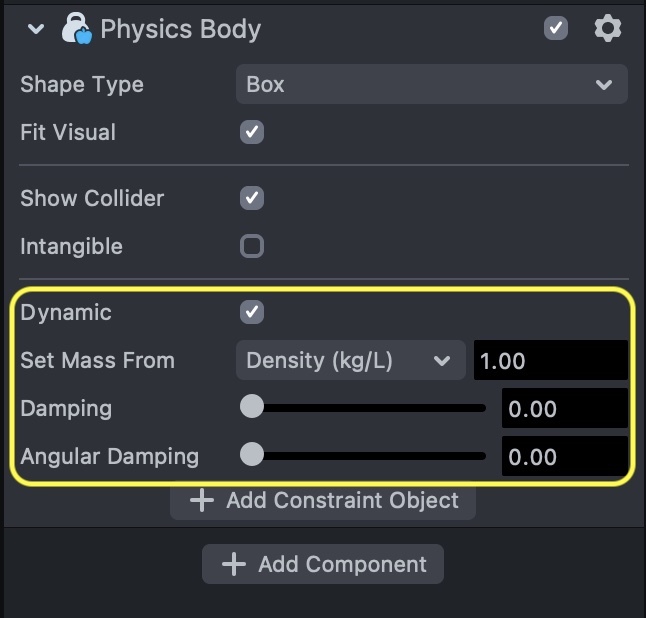This screenshot has width=646, height=618.
Task: Click the Physics Body component icon
Action: pyautogui.click(x=76, y=29)
